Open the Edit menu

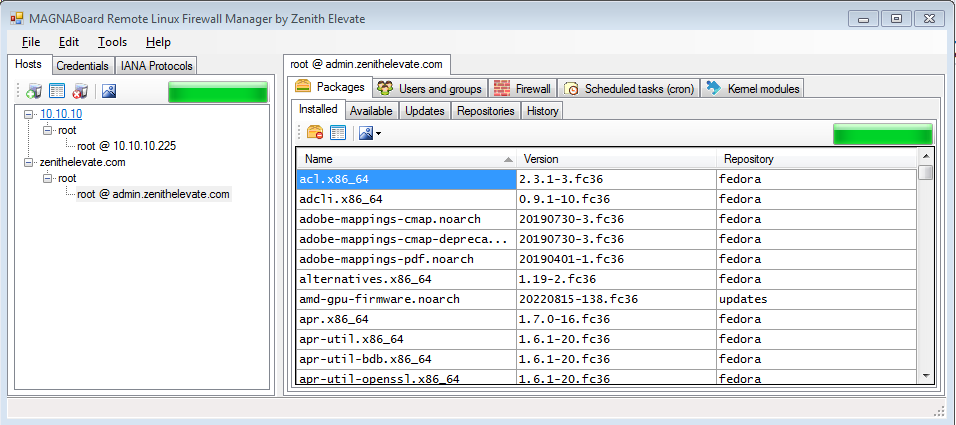tap(69, 42)
